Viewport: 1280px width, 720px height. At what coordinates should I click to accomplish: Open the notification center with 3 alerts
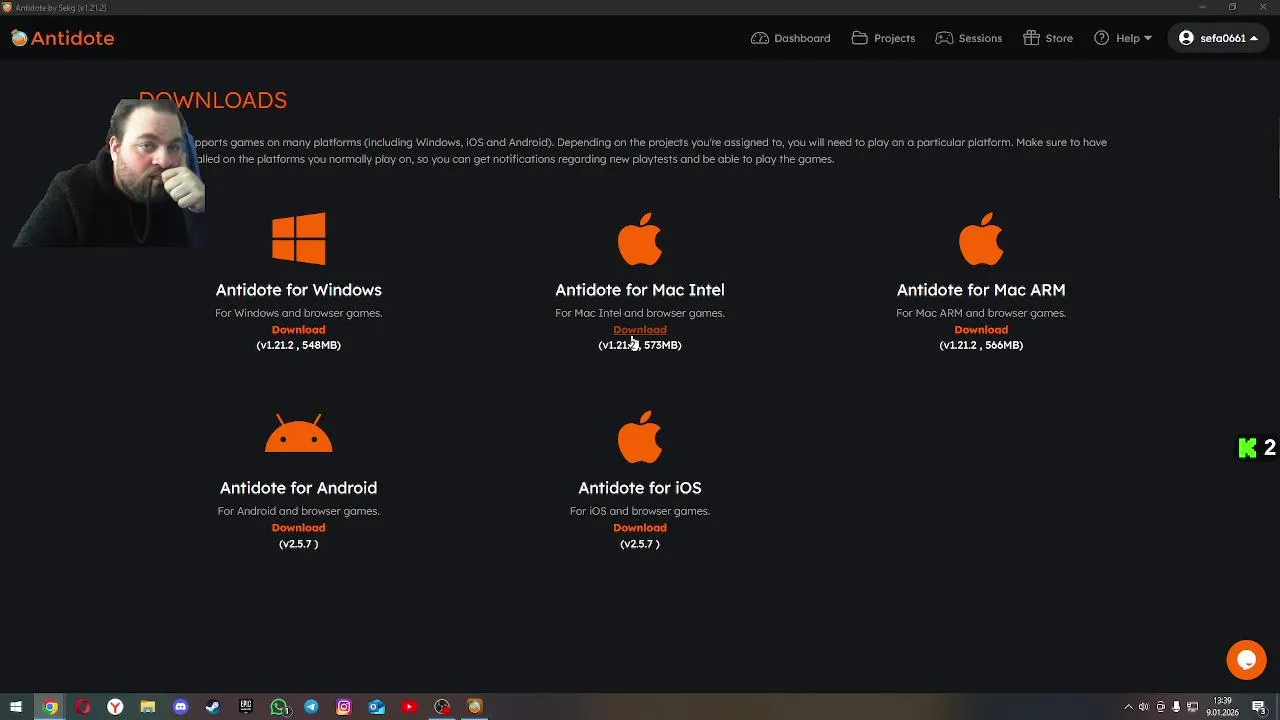1260,707
